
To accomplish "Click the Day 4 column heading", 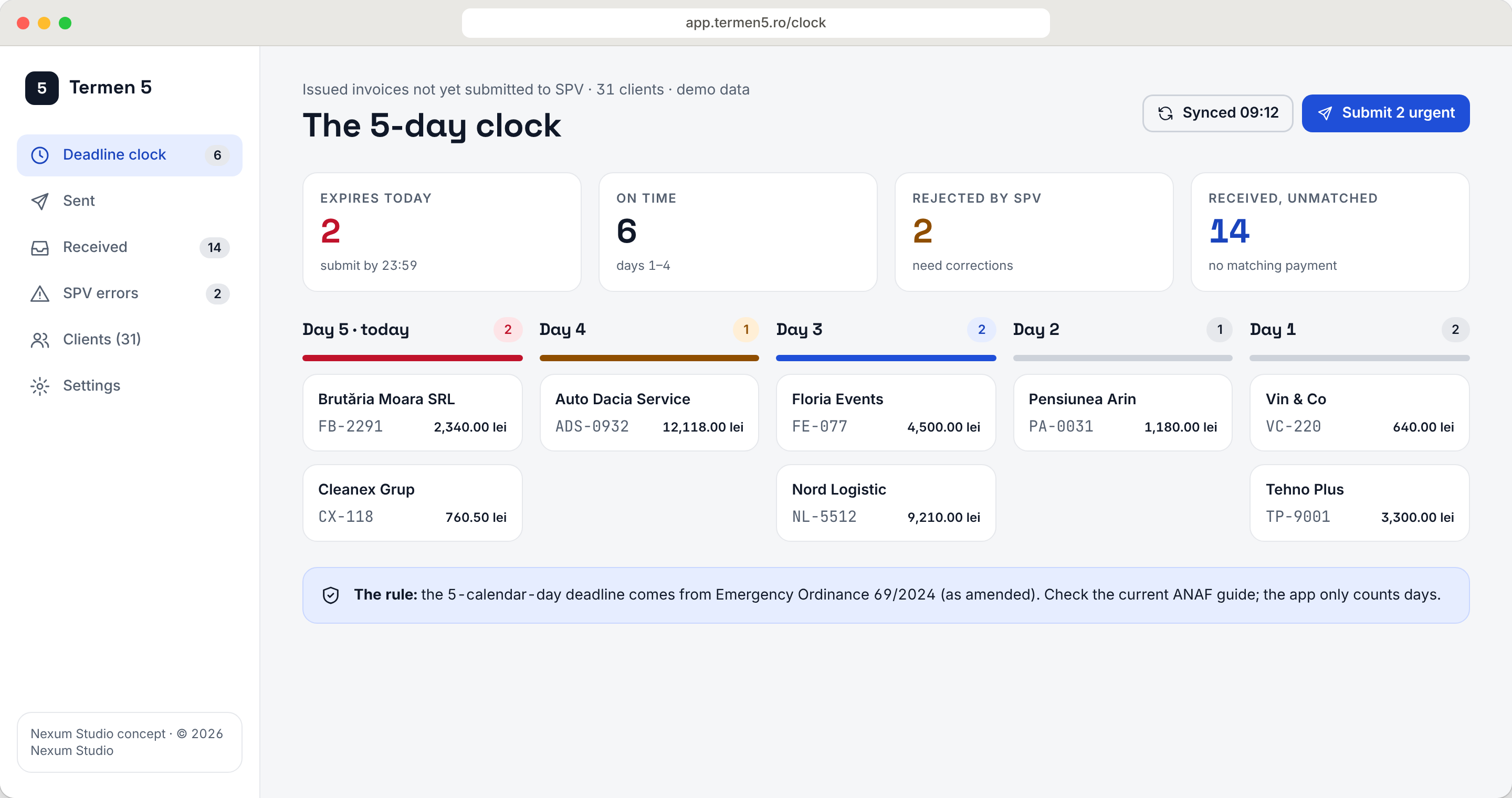I will pos(562,330).
